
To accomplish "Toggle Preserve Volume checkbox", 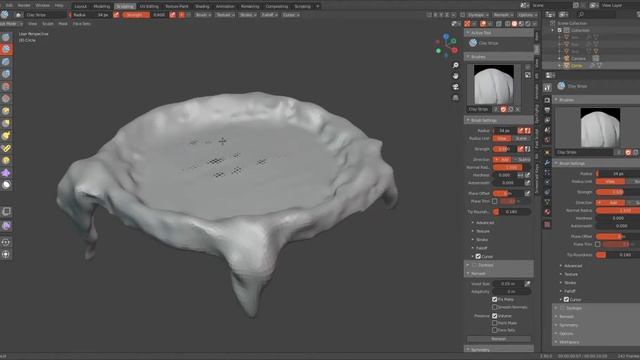I will [495, 316].
